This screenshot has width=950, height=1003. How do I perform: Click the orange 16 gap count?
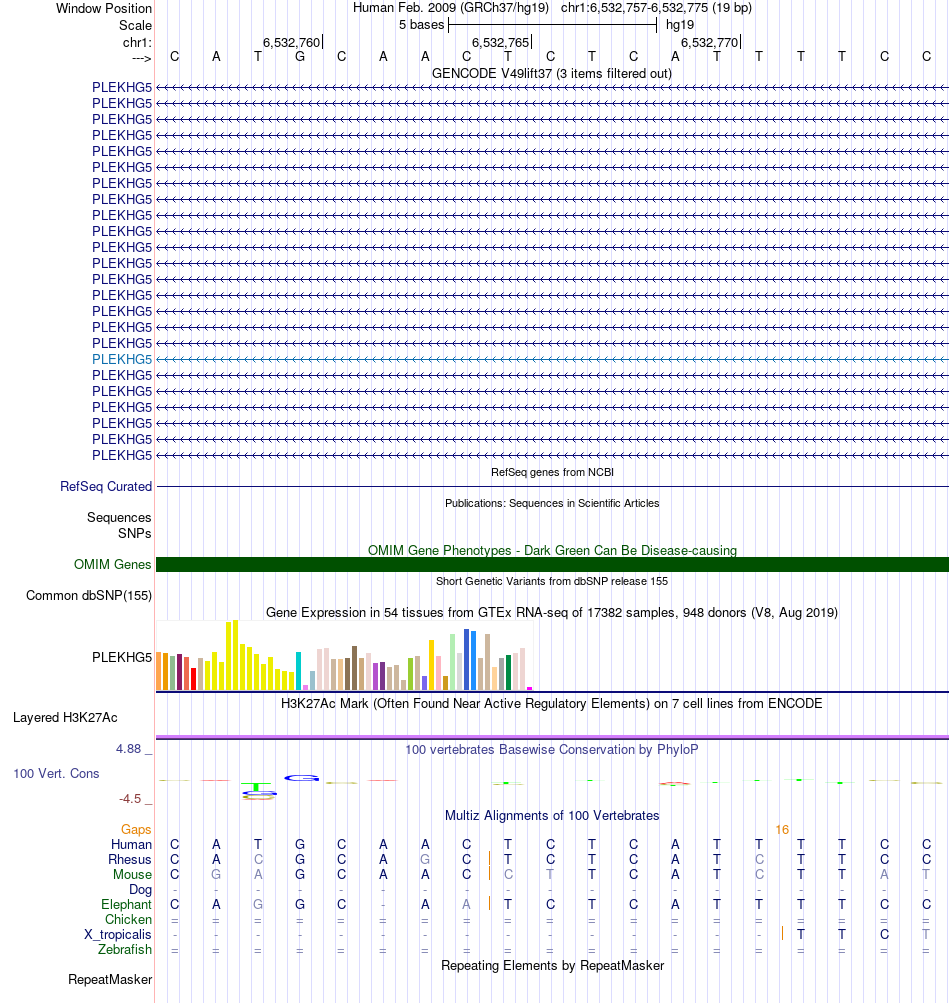(x=782, y=830)
